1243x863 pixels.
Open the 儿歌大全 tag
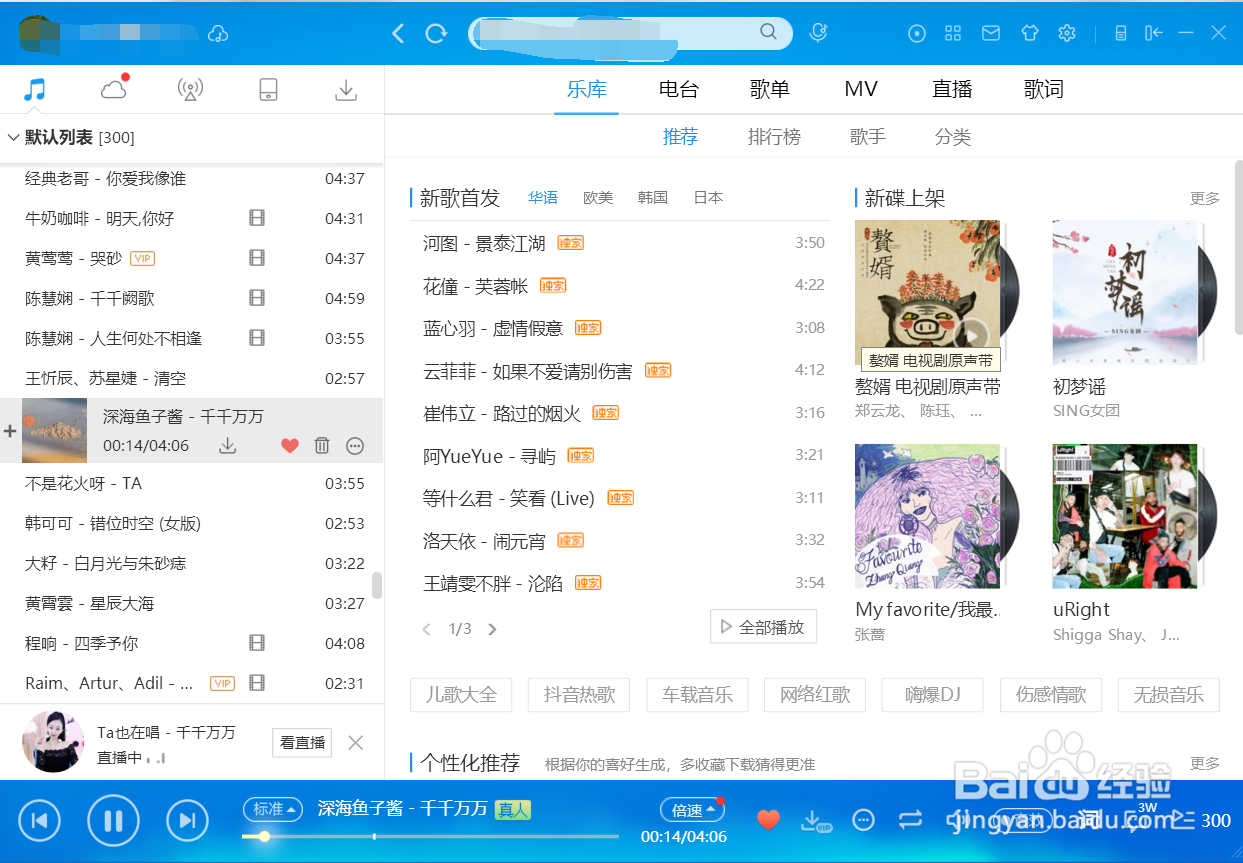(461, 694)
